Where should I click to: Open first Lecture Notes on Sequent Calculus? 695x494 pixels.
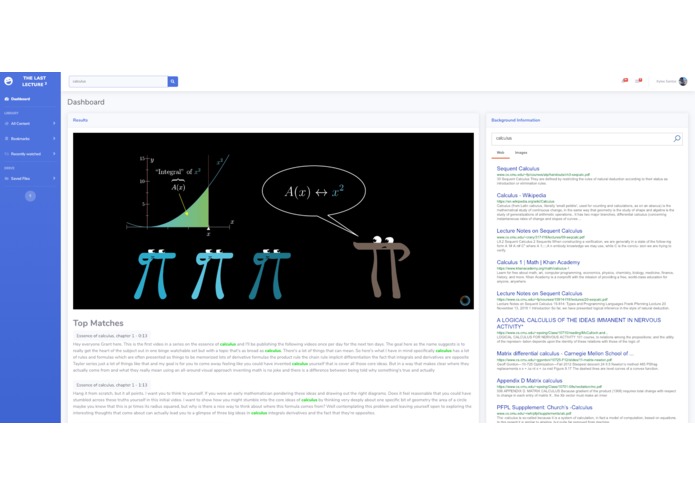click(x=539, y=231)
